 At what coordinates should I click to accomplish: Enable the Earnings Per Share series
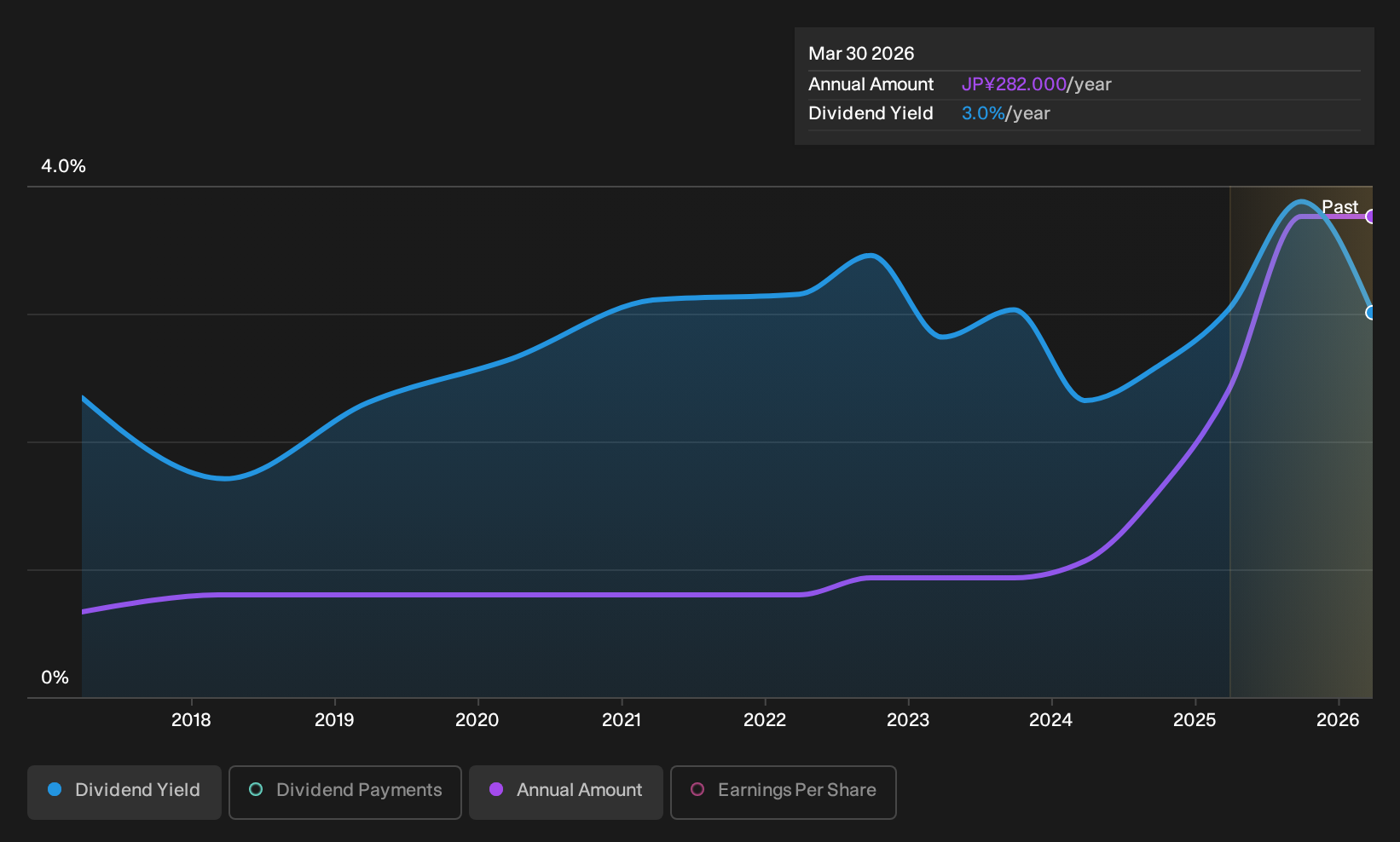point(784,793)
